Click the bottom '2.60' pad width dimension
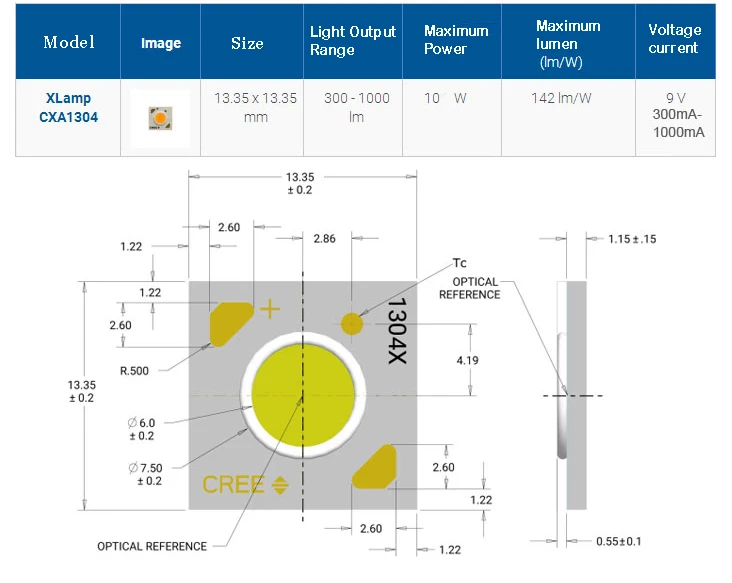This screenshot has width=732, height=583. [x=371, y=529]
